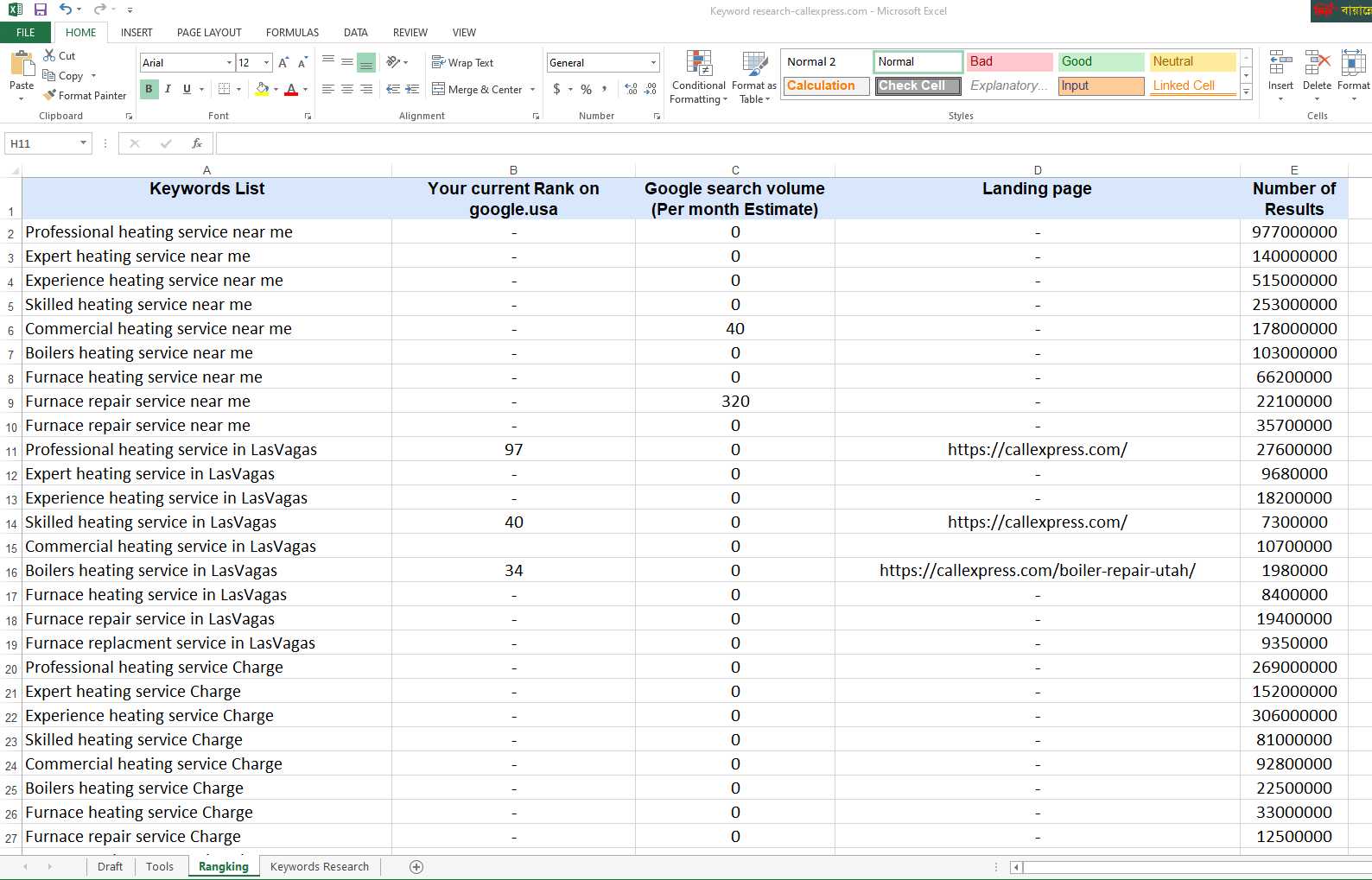
Task: Click Decrease Indent icon
Action: tap(393, 89)
